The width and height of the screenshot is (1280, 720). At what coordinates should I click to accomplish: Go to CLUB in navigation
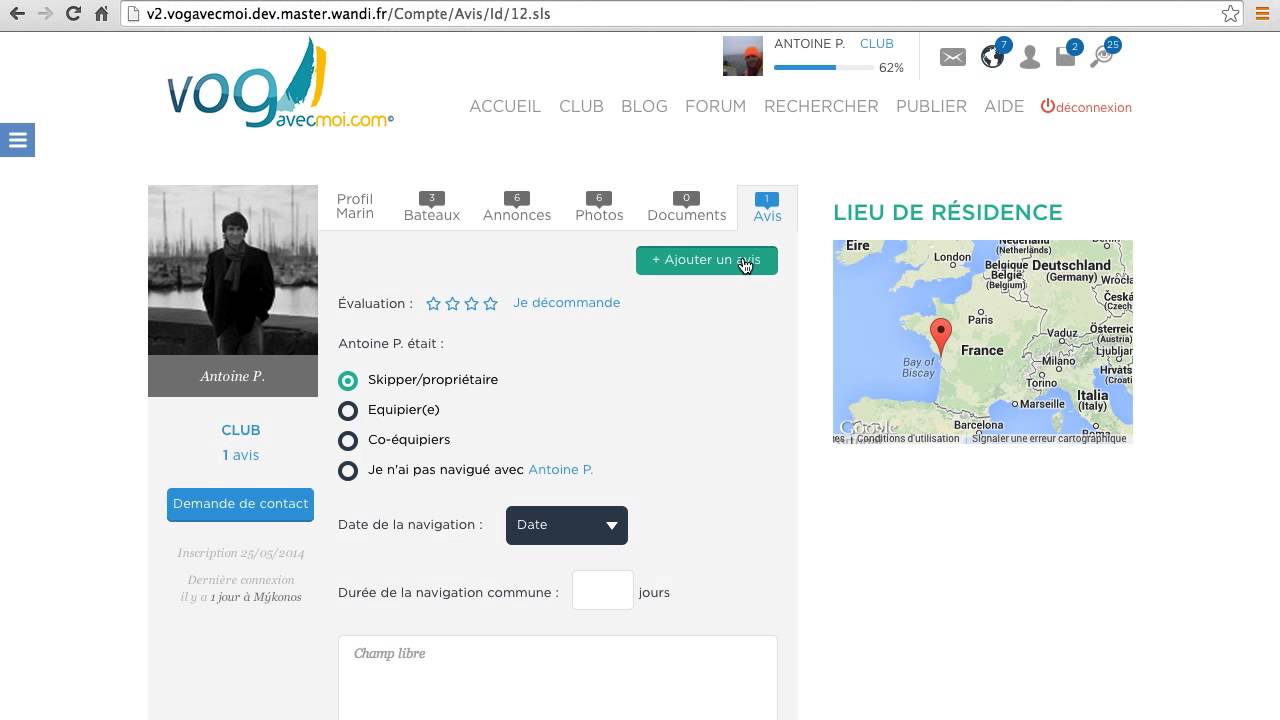click(x=581, y=106)
